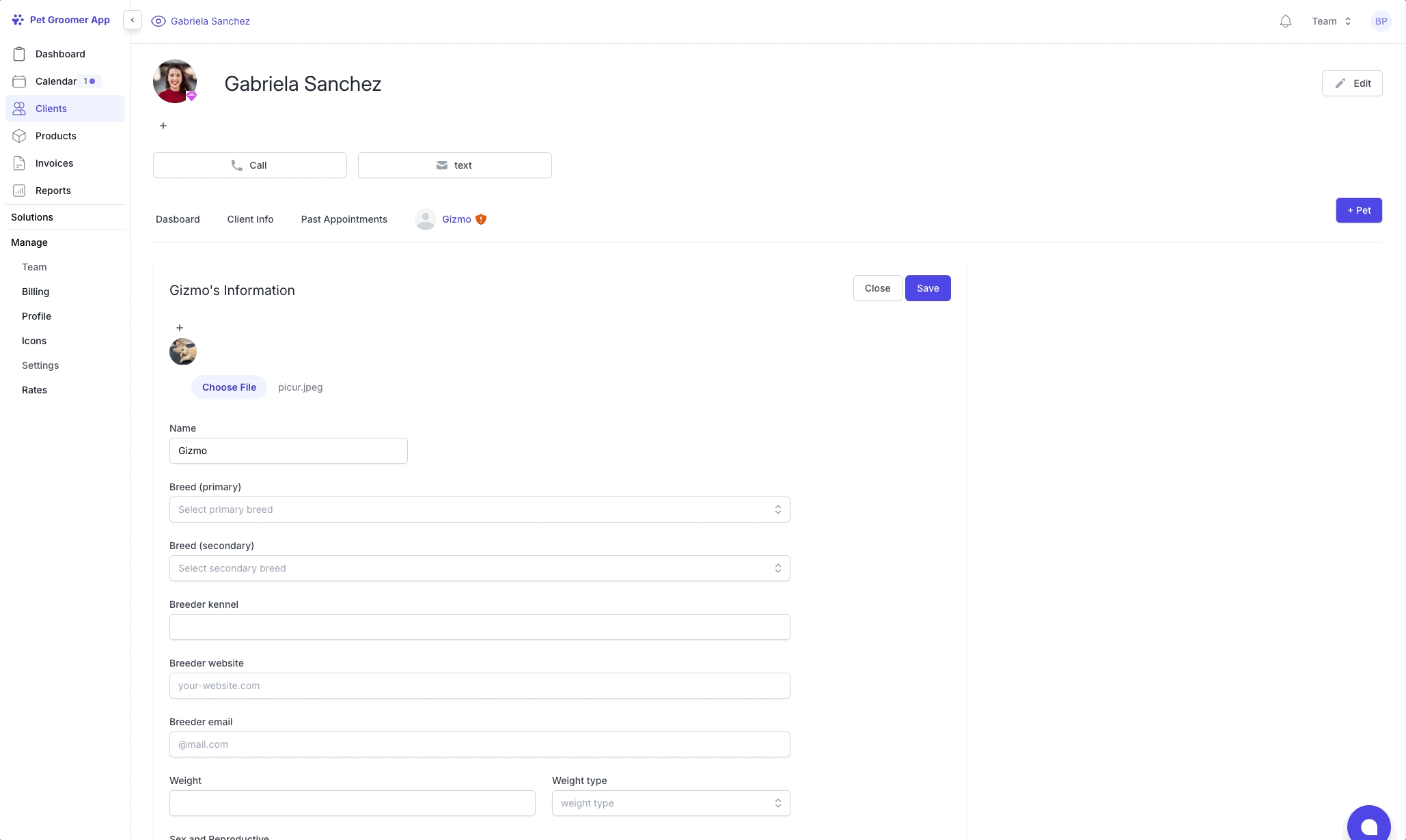
Task: Expand the weight type dropdown
Action: (x=670, y=803)
